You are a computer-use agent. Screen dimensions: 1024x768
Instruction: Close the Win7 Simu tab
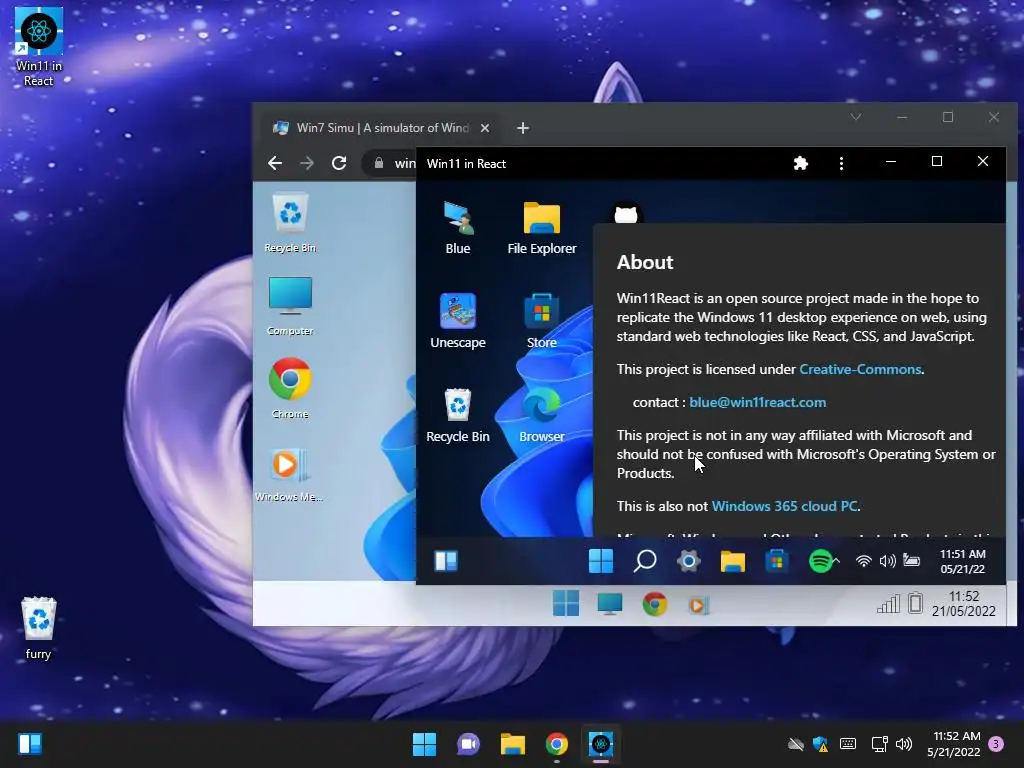click(485, 128)
